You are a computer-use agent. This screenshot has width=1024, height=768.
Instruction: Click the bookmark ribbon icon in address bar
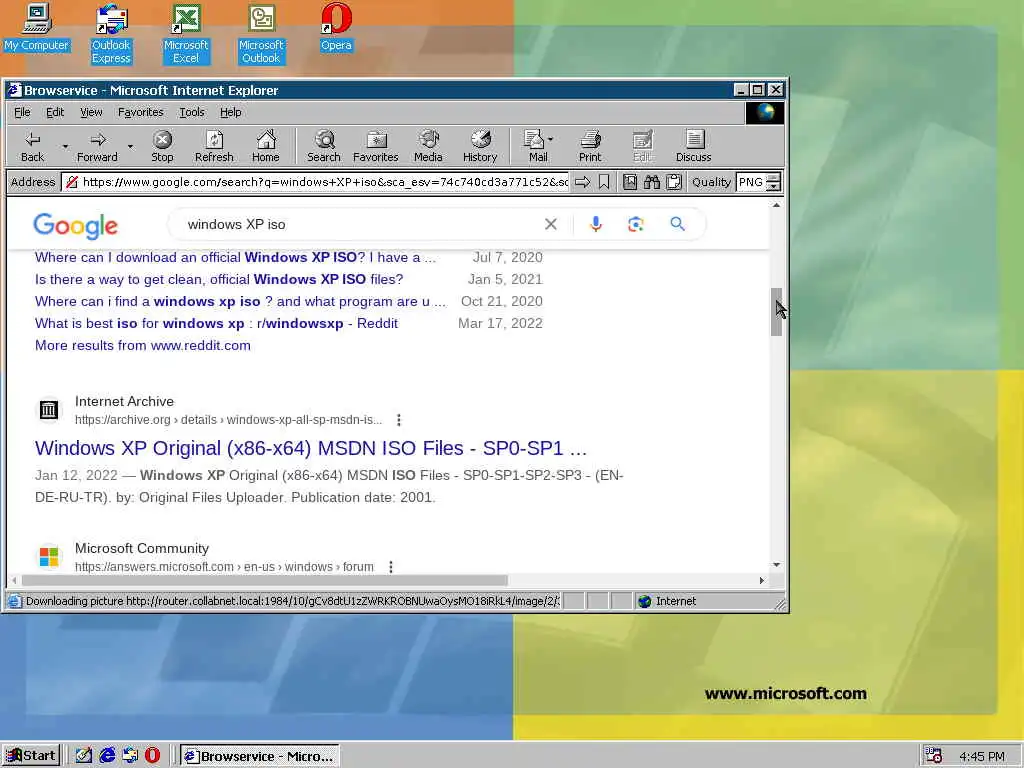604,182
